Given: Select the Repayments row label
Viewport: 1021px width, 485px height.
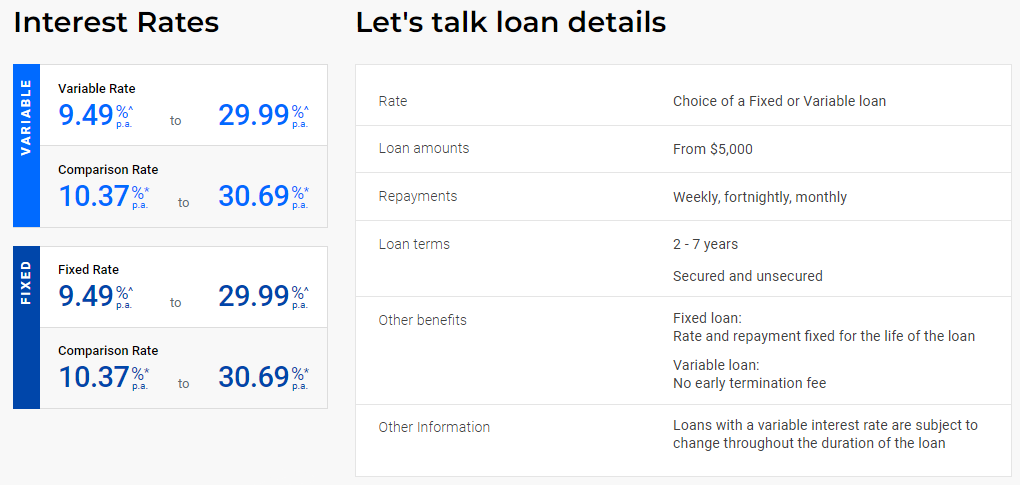Looking at the screenshot, I should [418, 196].
